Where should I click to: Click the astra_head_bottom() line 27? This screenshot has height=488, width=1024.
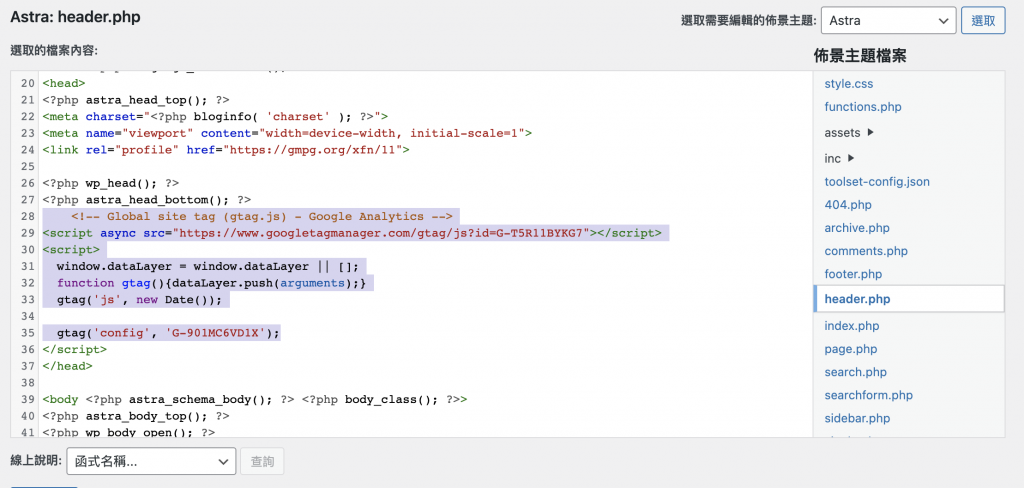(x=147, y=199)
